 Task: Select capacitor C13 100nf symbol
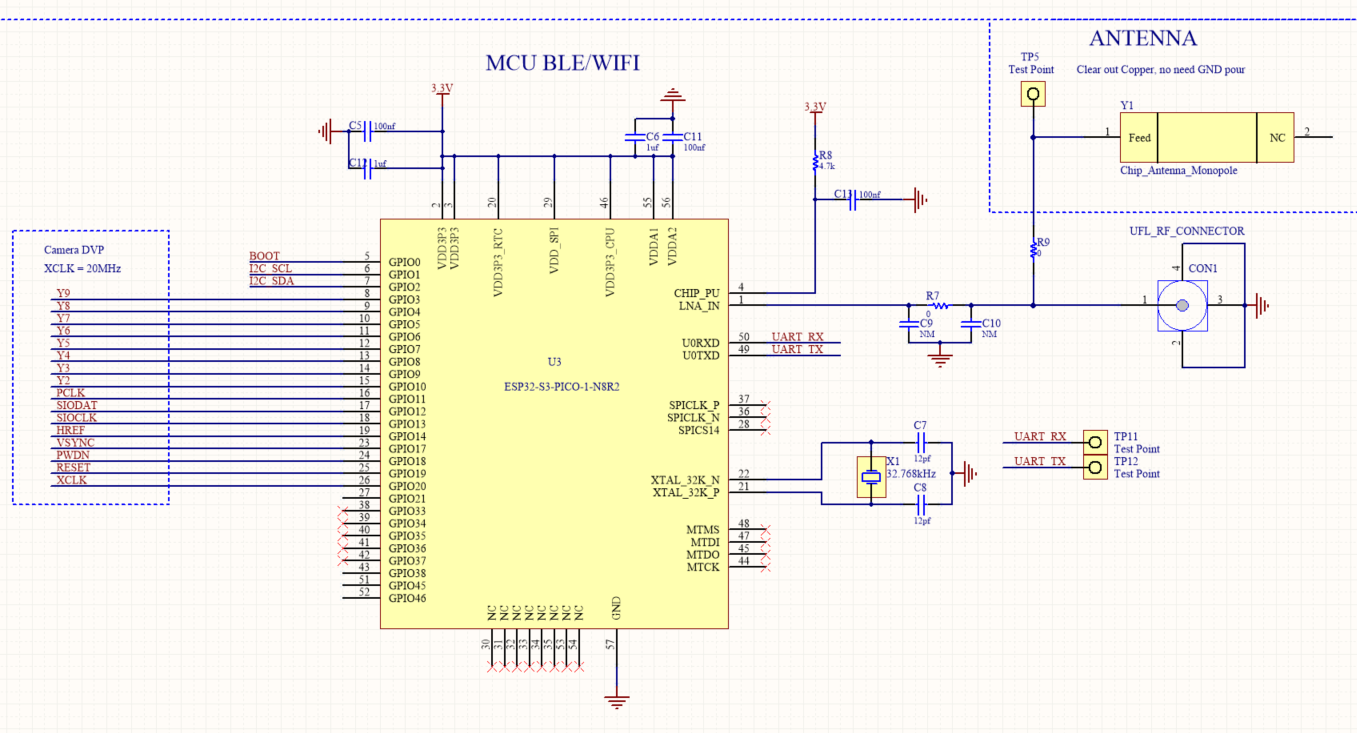pos(852,201)
